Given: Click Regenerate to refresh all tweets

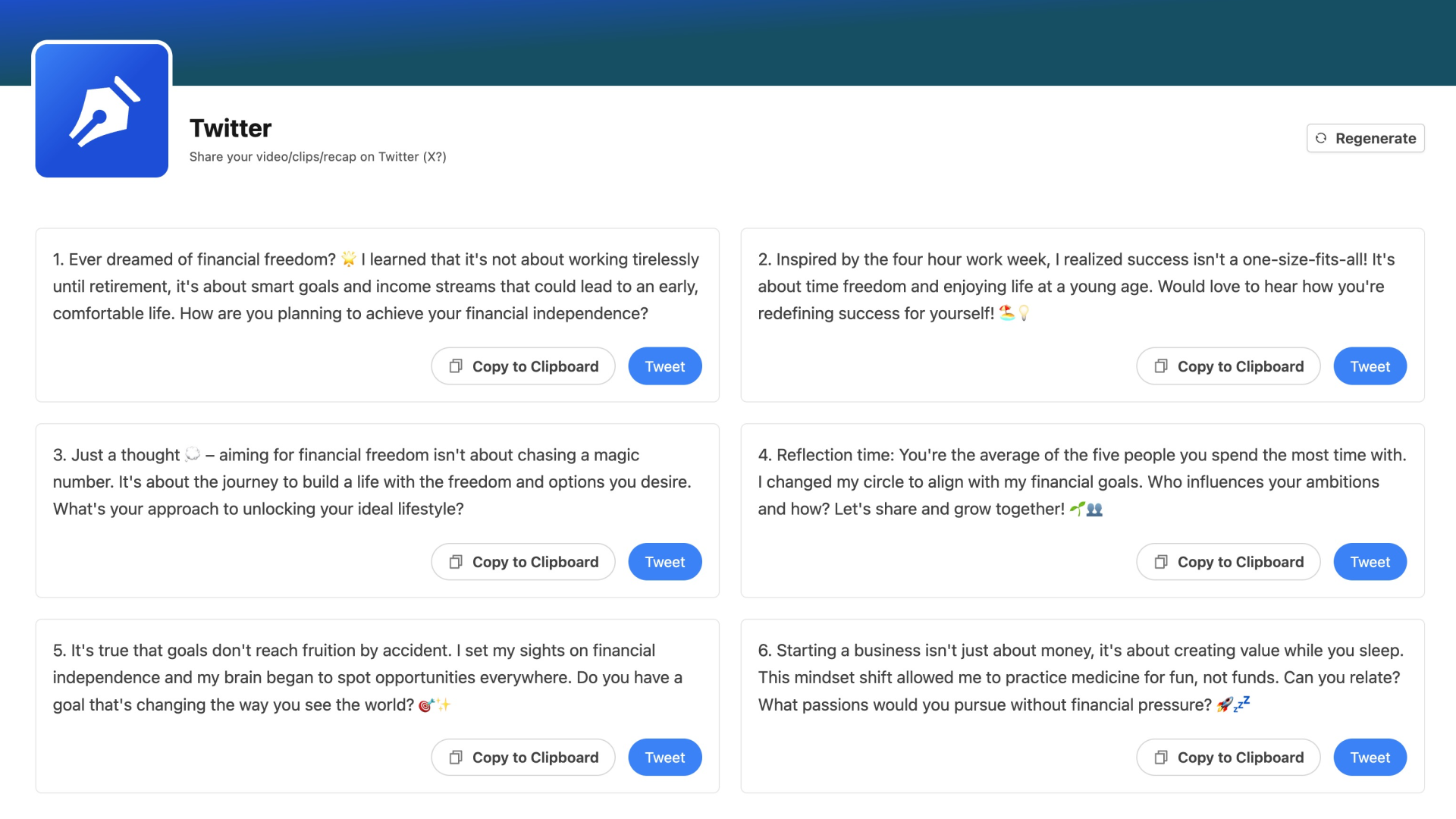Looking at the screenshot, I should pos(1365,139).
